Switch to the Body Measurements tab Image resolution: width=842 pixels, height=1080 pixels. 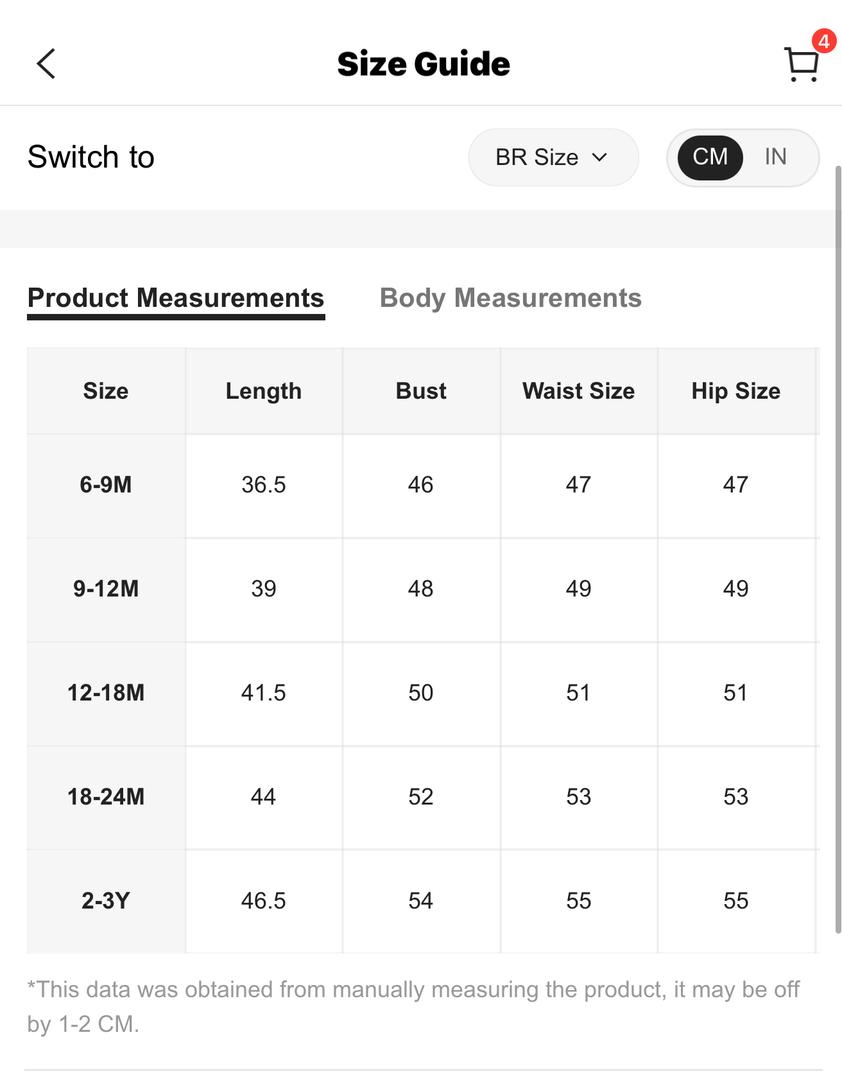(x=511, y=298)
